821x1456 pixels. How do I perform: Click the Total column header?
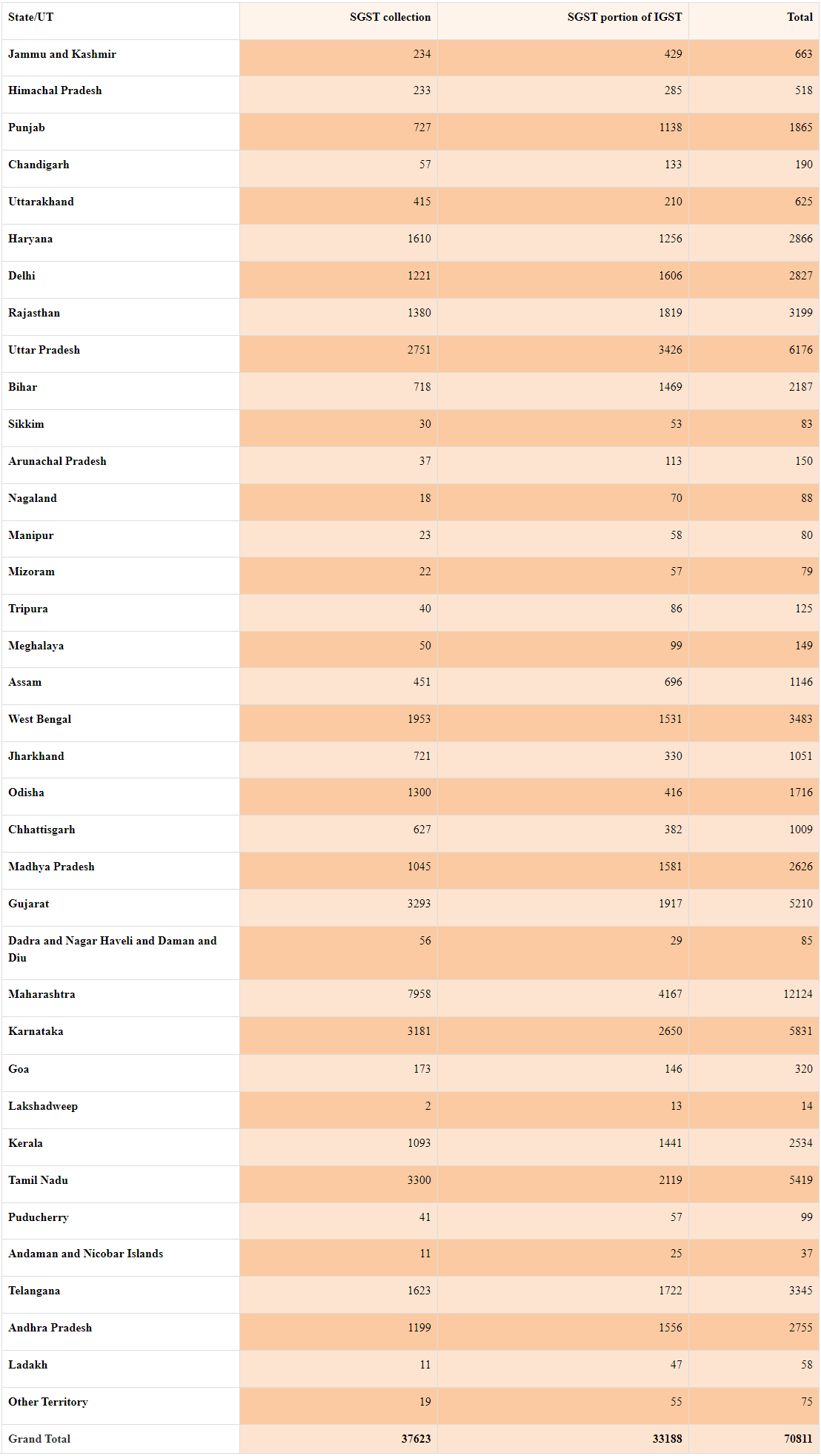pos(800,17)
